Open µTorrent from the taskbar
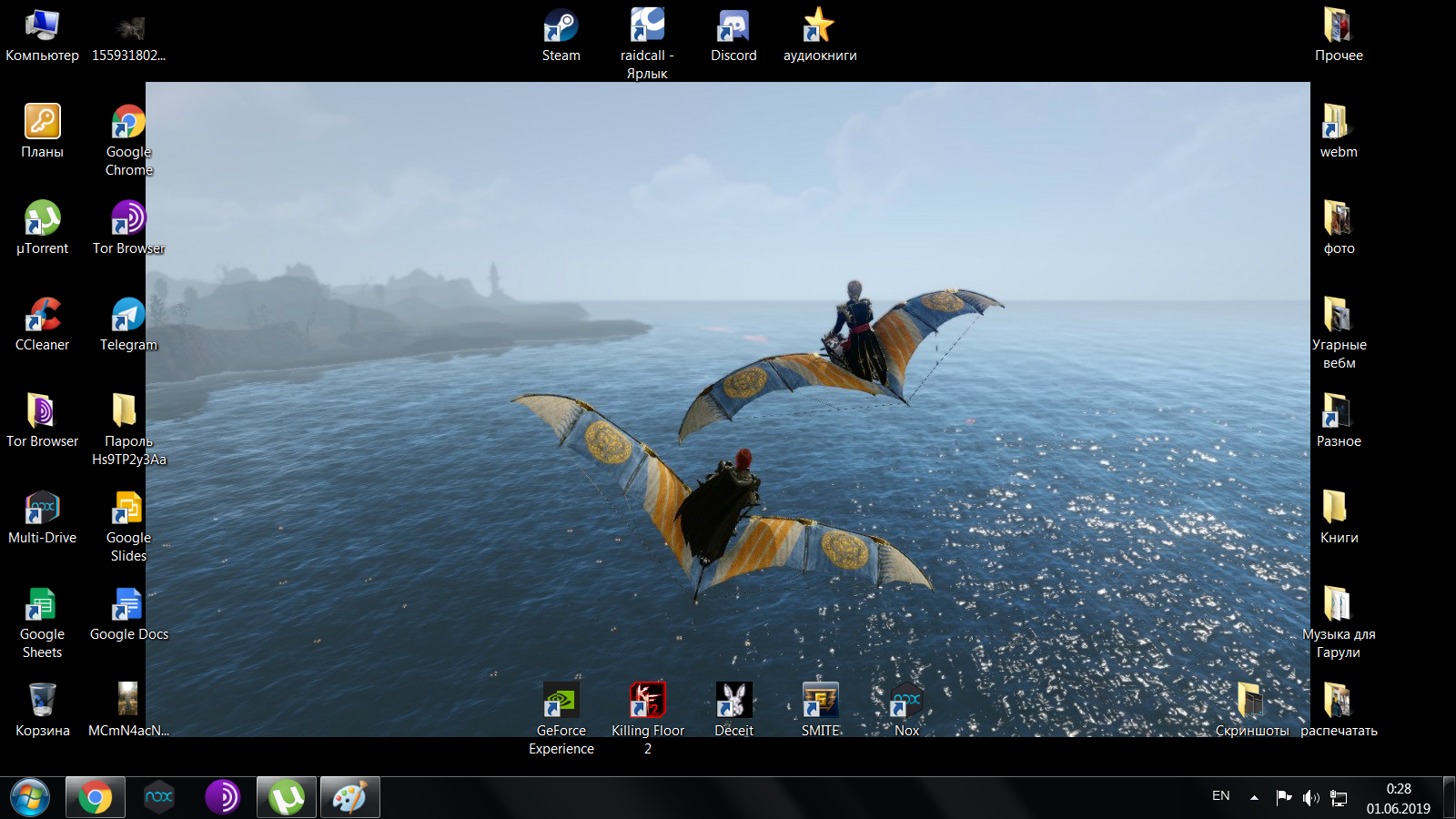Screen dimensions: 1456x819 click(287, 798)
